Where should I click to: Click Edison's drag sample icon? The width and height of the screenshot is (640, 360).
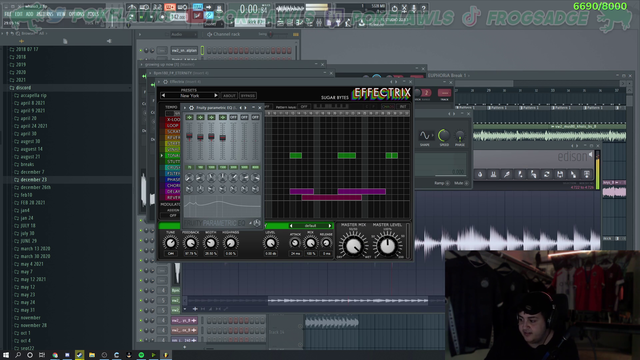point(573,174)
